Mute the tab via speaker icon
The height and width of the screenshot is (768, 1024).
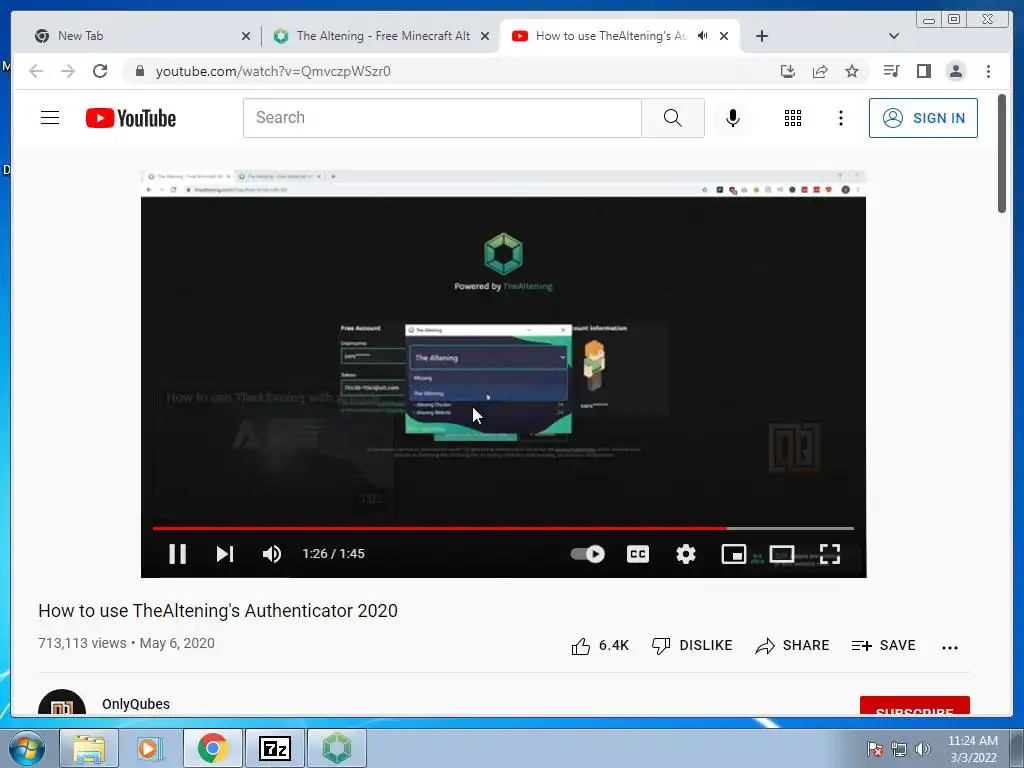(702, 36)
